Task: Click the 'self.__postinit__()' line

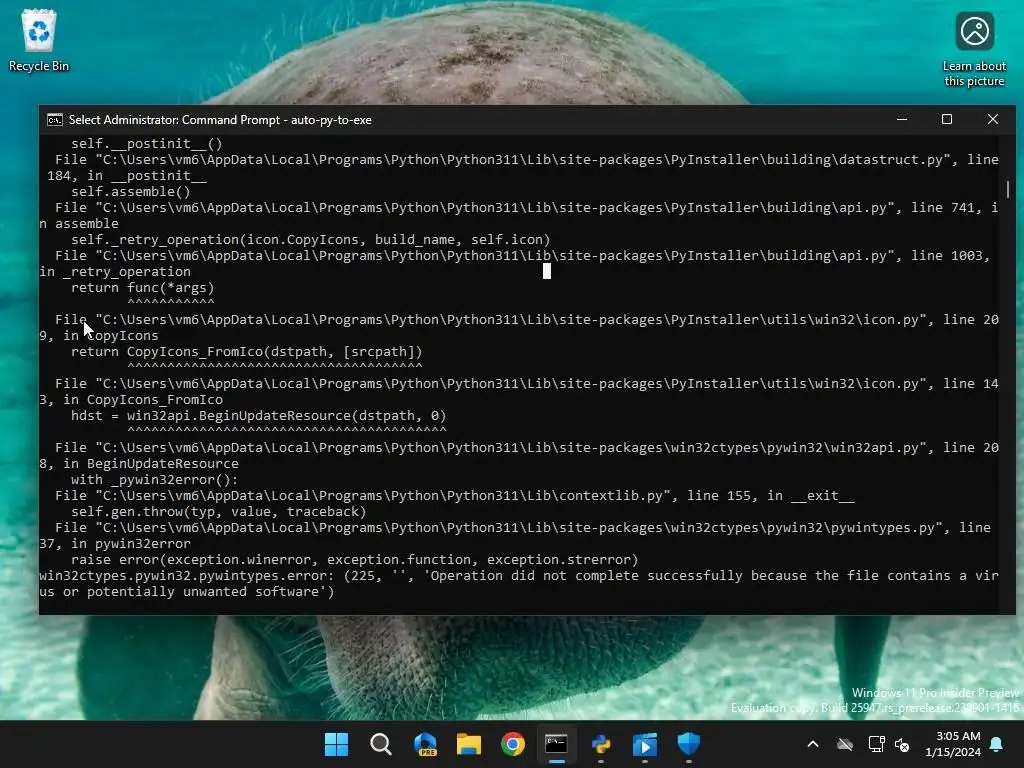Action: [147, 144]
